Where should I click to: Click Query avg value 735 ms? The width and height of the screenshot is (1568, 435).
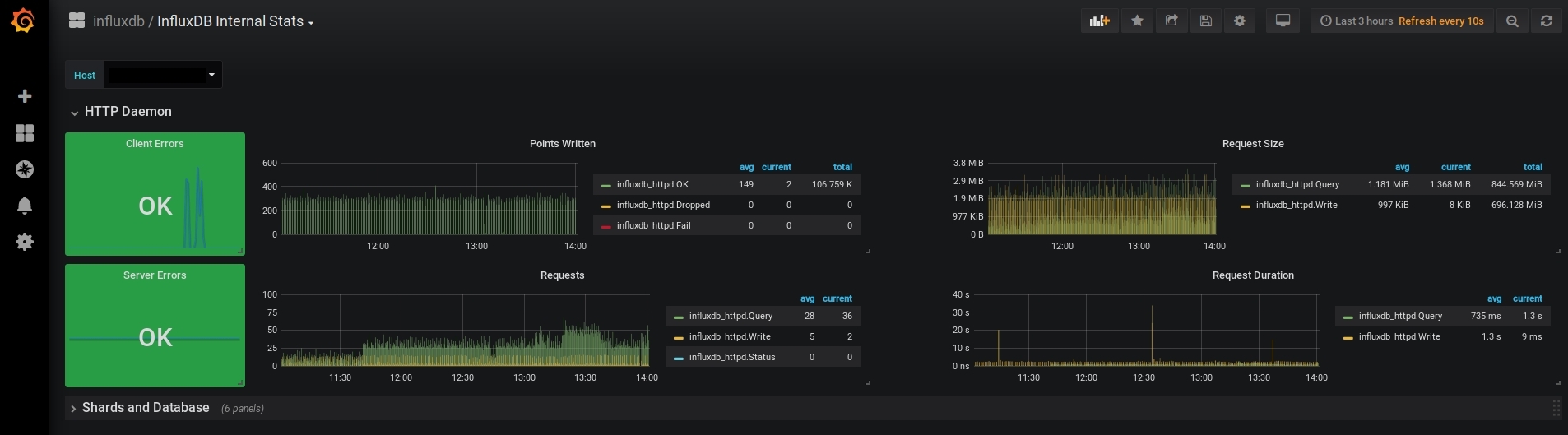(1486, 316)
